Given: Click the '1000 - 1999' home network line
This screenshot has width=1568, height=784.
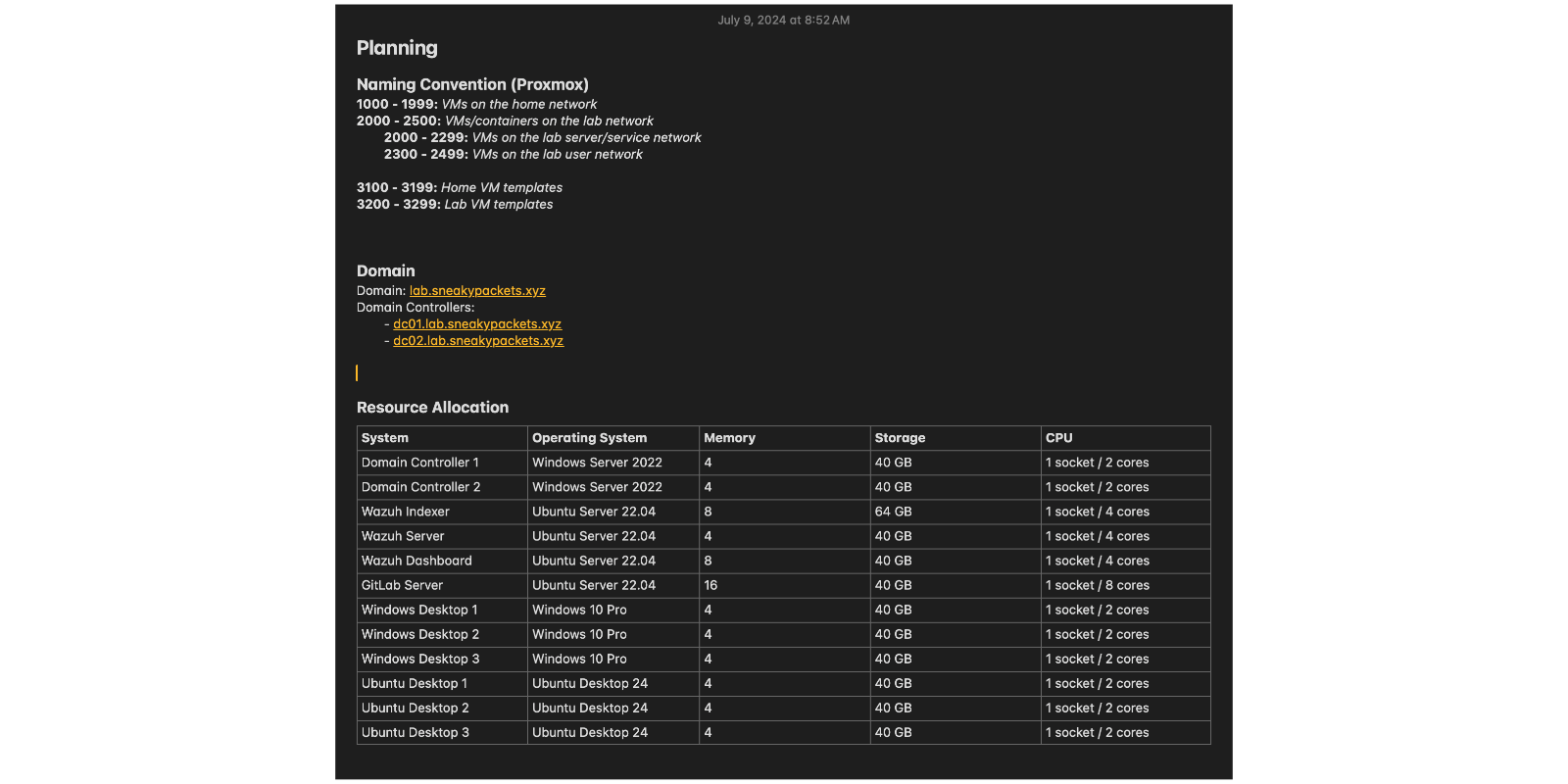Looking at the screenshot, I should [x=476, y=104].
